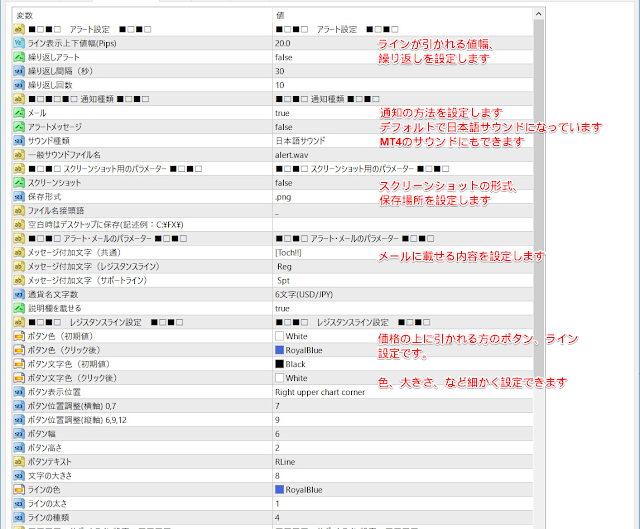The image size is (640, 529).
Task: Edit the 20.0 pips value
Action: coord(282,43)
